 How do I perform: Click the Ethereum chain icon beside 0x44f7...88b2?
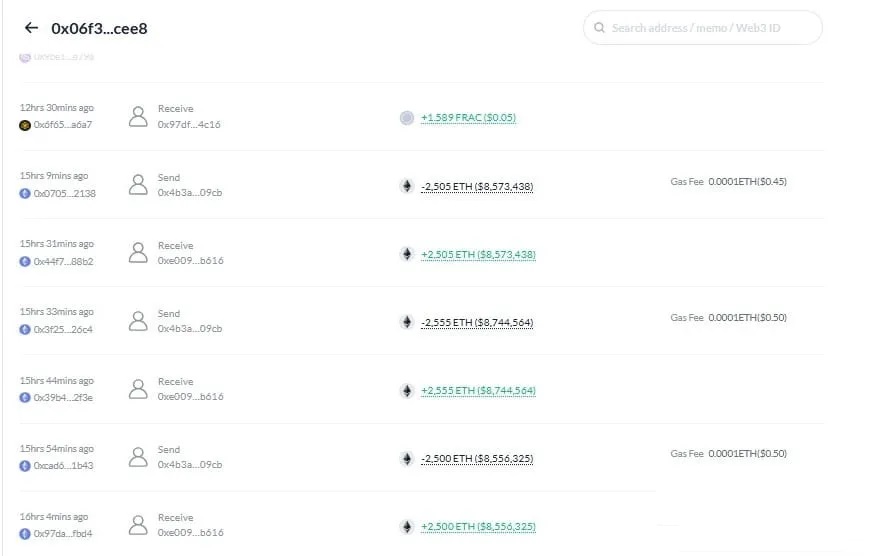point(25,262)
